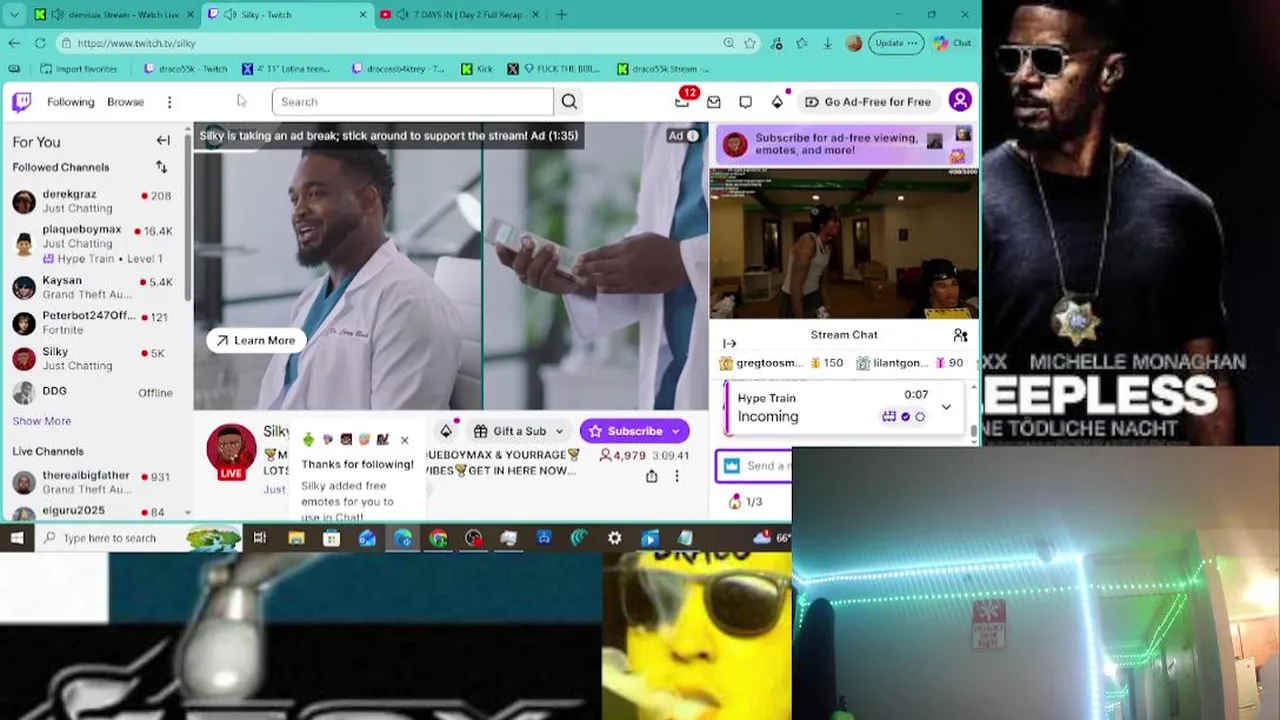The image size is (1280, 720).
Task: Click the share icon below viewer count
Action: pyautogui.click(x=652, y=476)
